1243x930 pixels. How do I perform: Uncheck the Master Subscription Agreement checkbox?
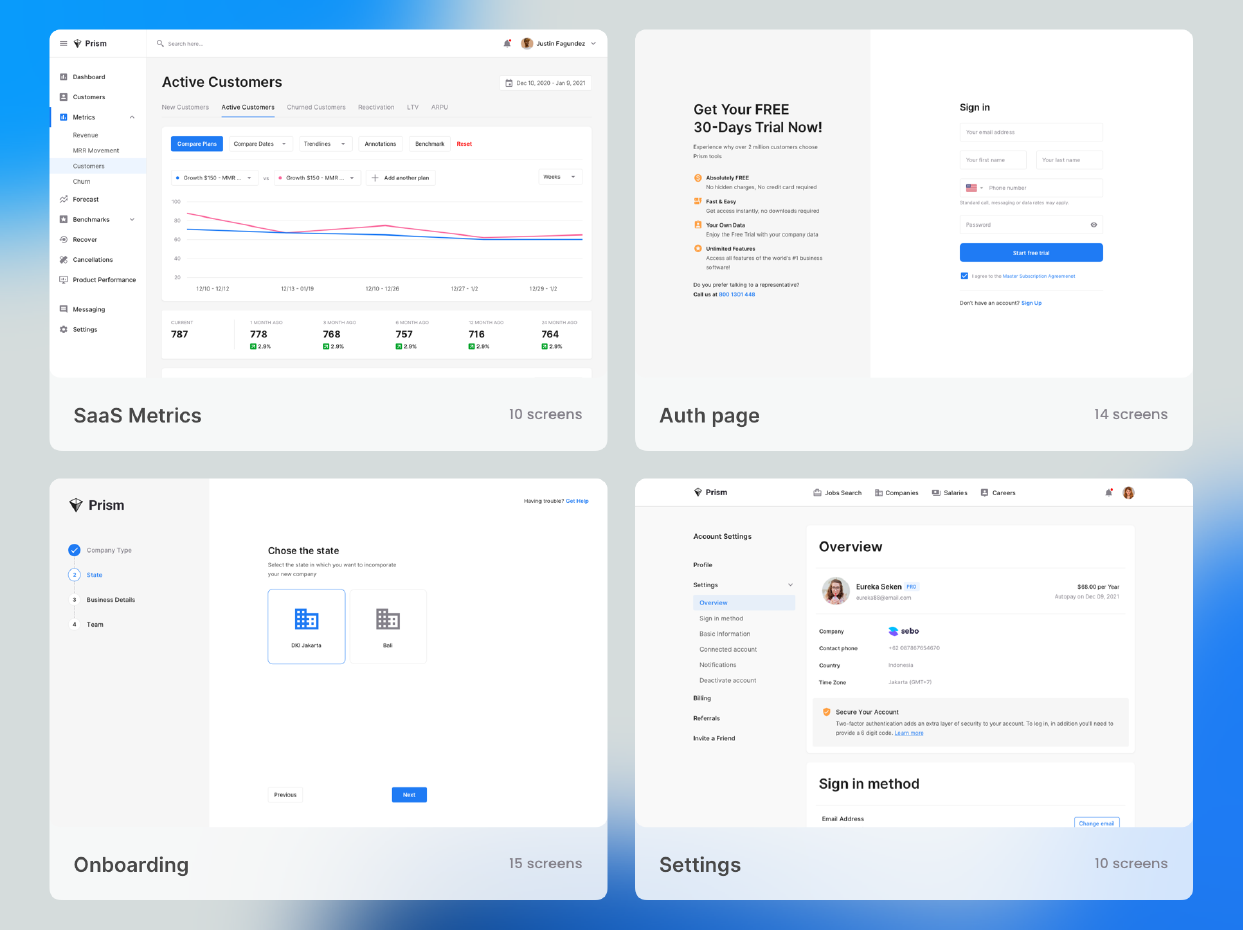pos(964,276)
